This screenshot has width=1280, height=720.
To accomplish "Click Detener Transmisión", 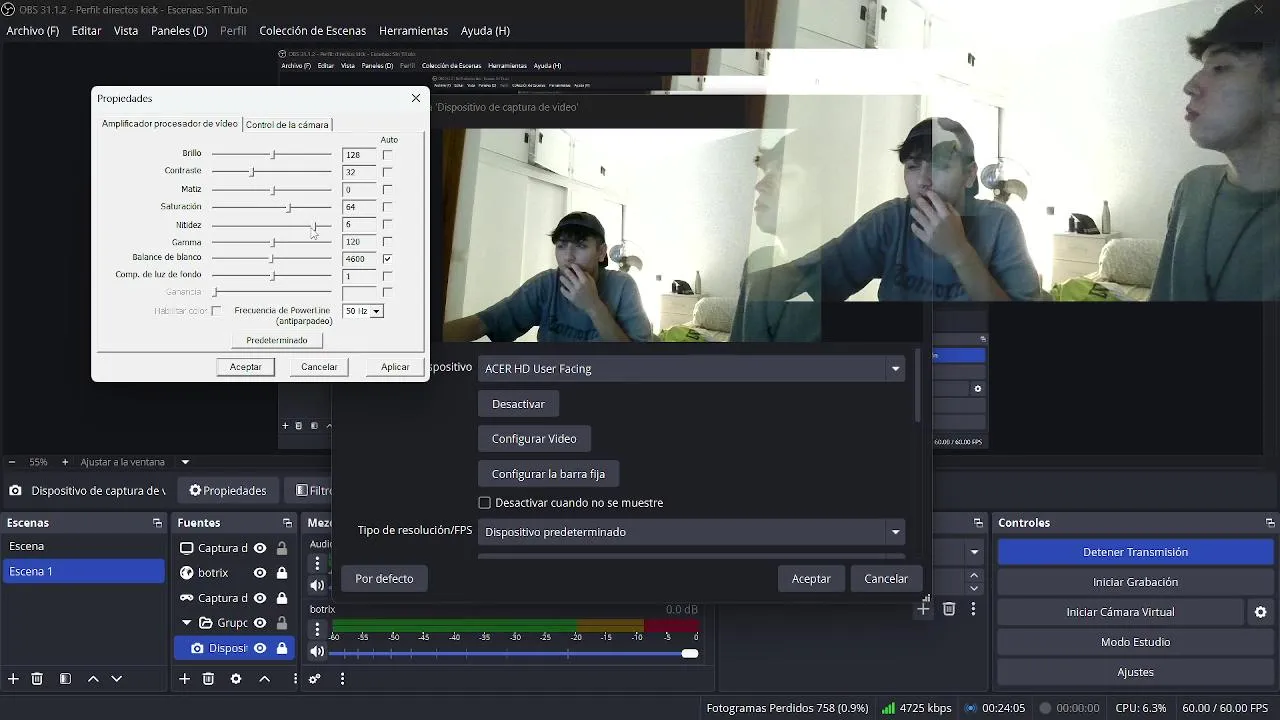I will pos(1135,552).
